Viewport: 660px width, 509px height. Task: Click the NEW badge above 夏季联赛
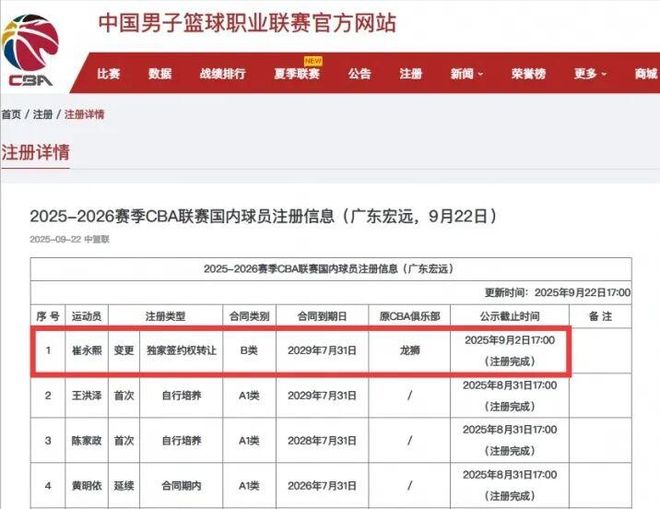[313, 60]
